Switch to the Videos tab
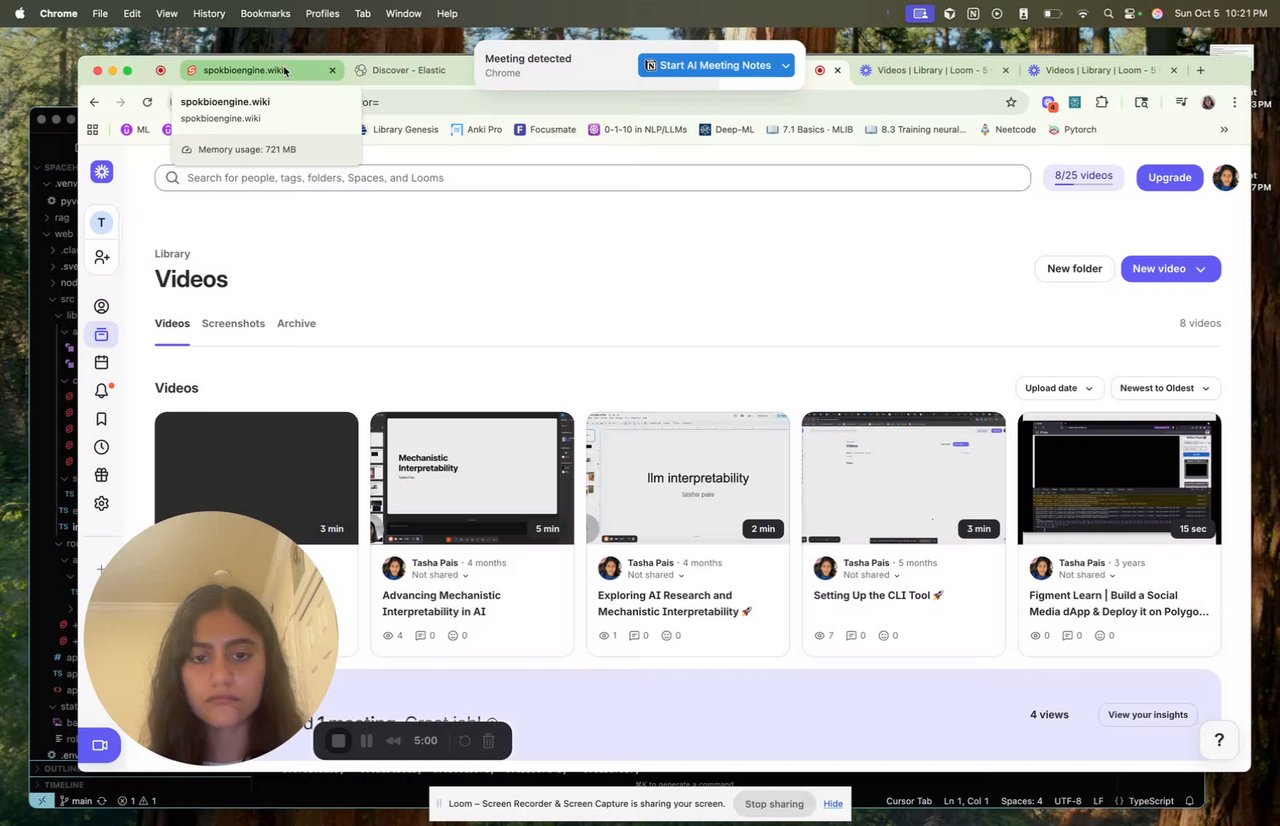Screen dimensions: 1280x826 click(x=172, y=324)
